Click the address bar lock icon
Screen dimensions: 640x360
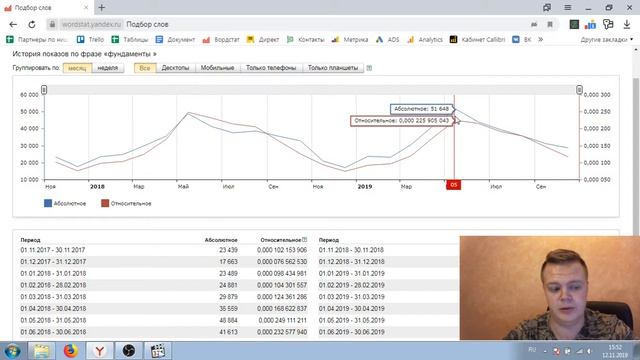click(x=52, y=24)
